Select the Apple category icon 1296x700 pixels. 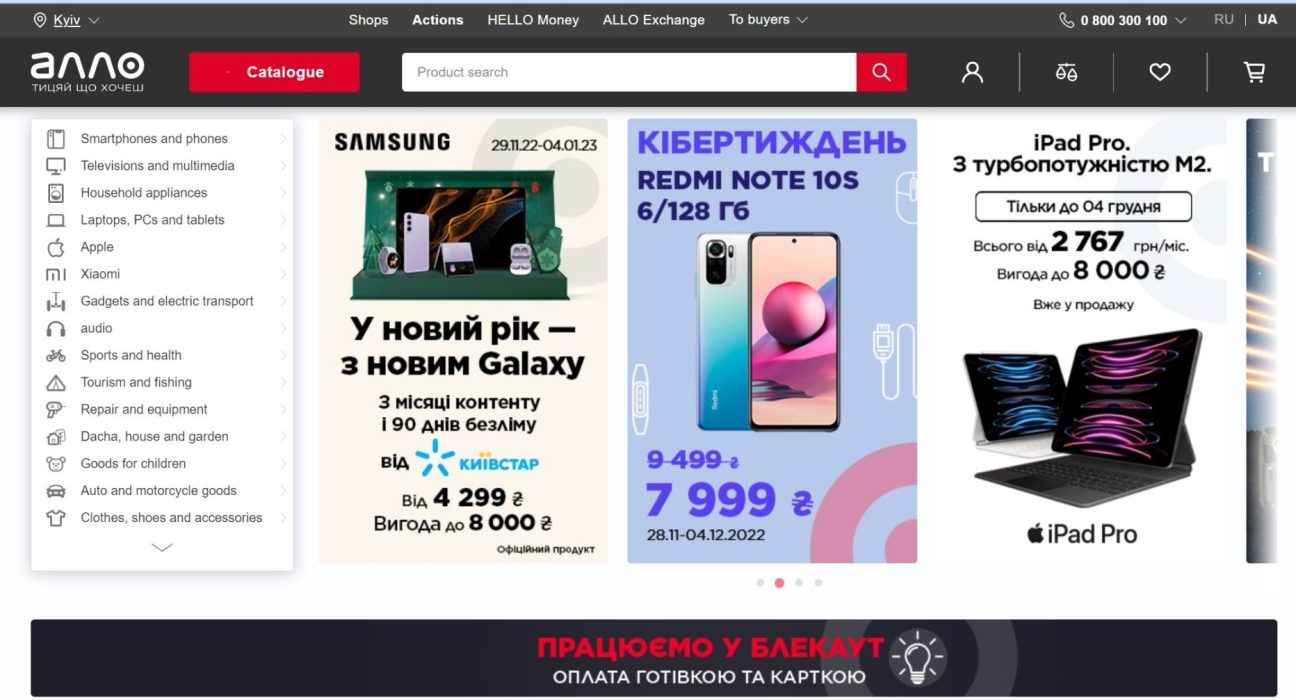pyautogui.click(x=56, y=247)
